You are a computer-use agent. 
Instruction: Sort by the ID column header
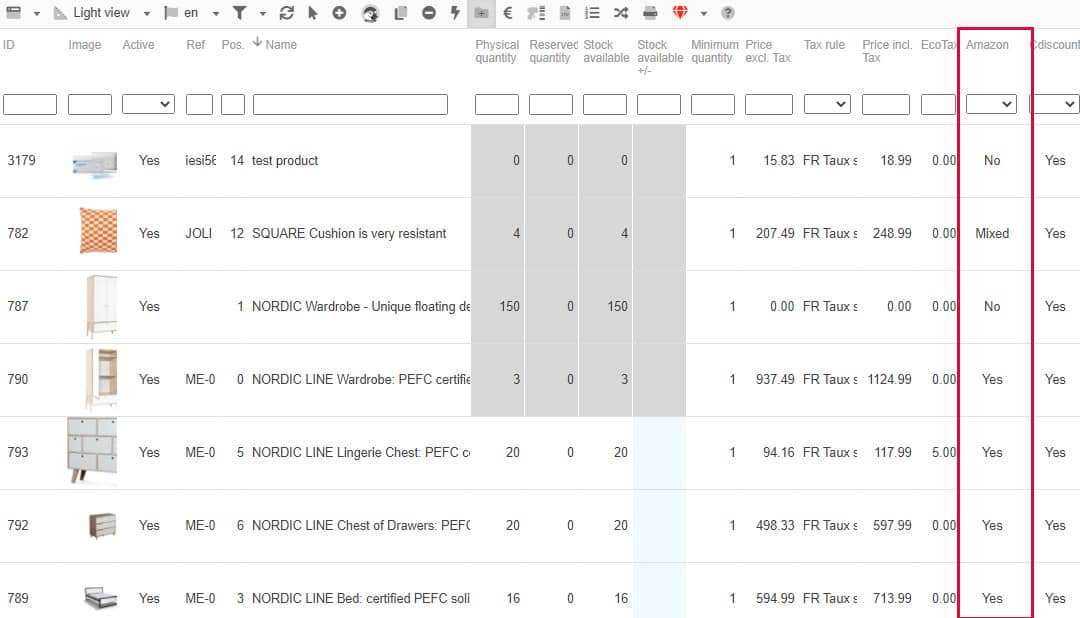(8, 45)
